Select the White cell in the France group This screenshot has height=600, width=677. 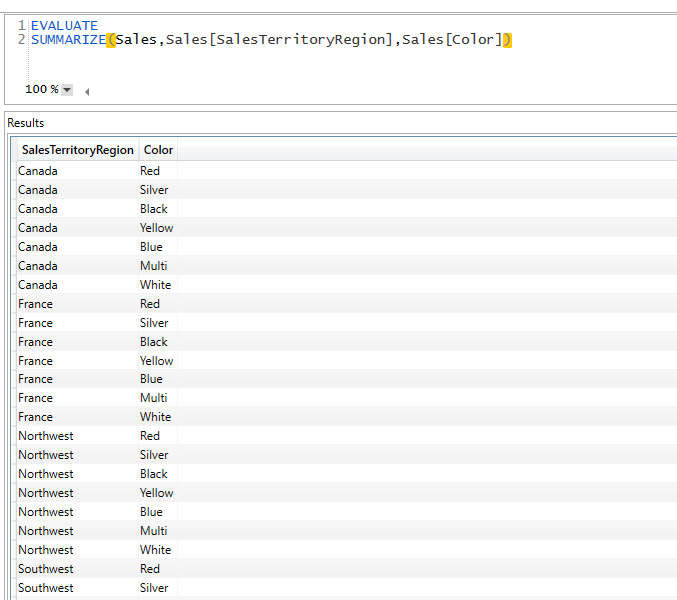158,417
